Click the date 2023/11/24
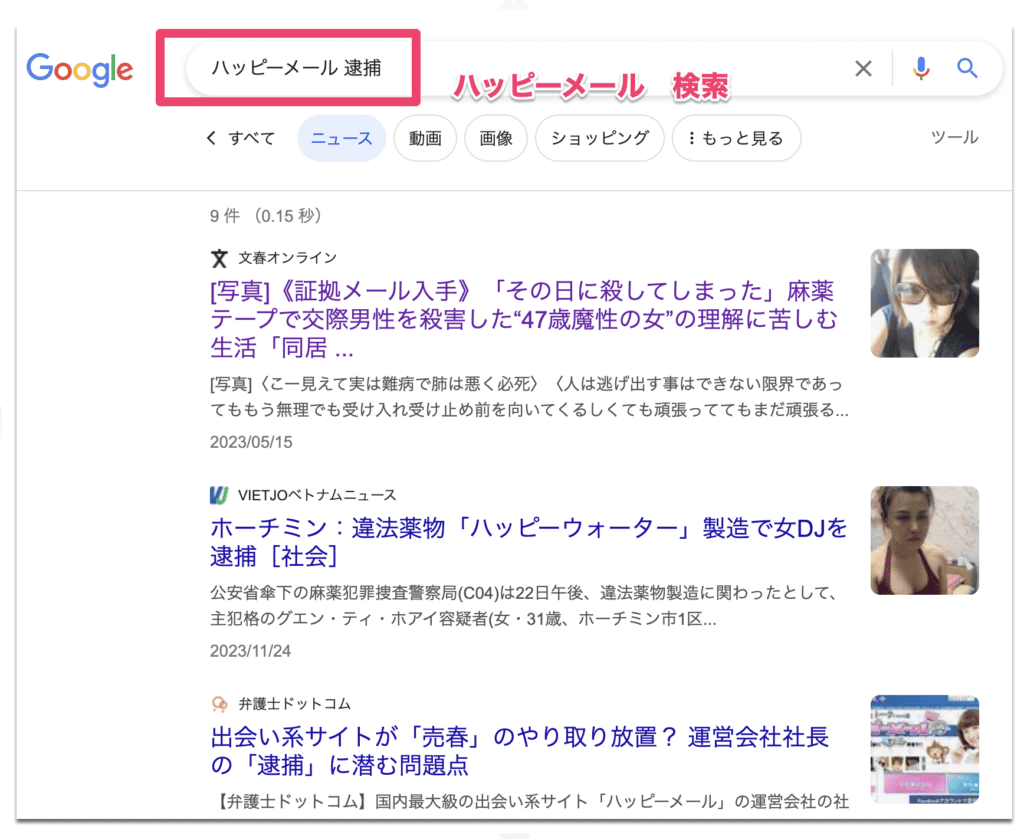1024x839 pixels. 250,651
